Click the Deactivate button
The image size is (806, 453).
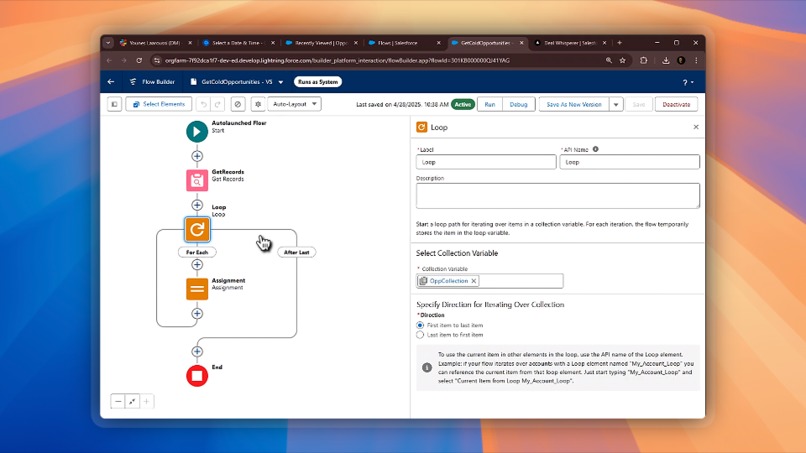[x=676, y=104]
